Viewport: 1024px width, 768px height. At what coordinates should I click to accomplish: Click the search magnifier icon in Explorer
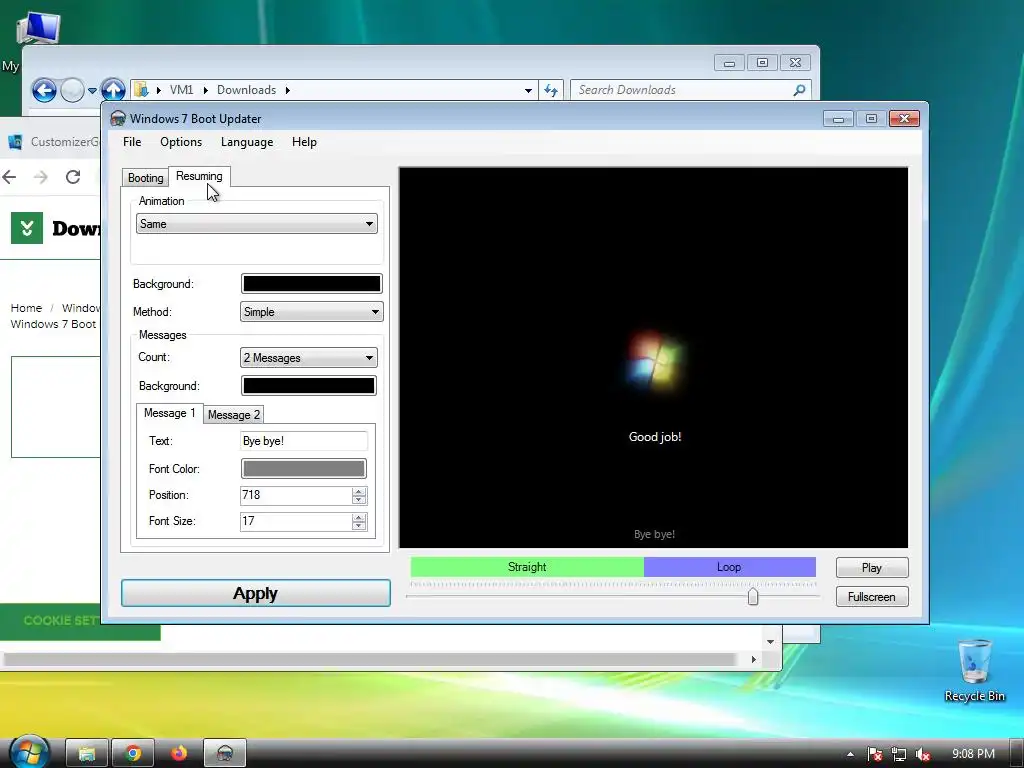[799, 90]
